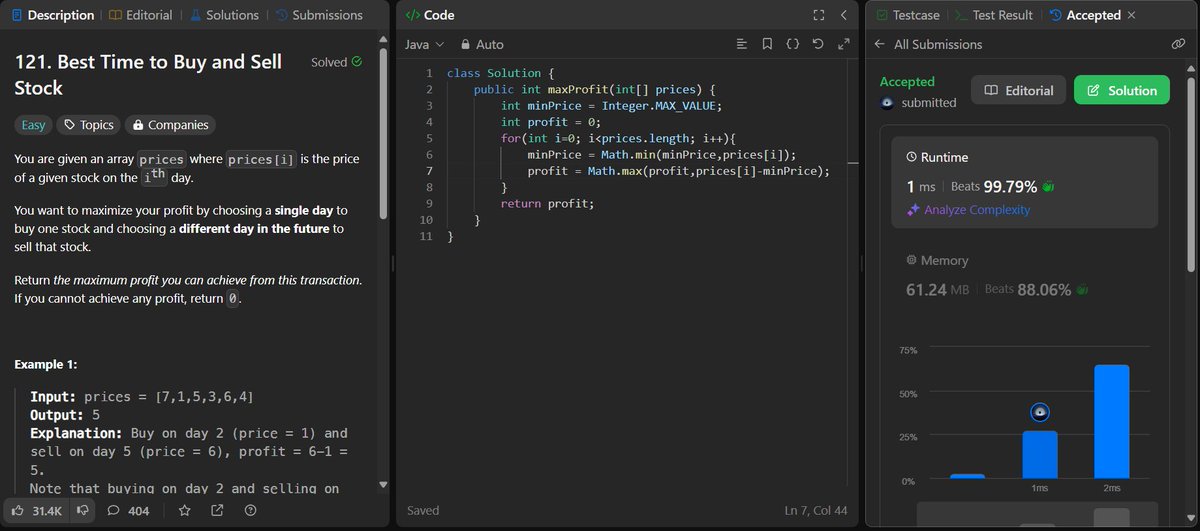Go back to All Submissions
The image size is (1200, 531).
928,44
